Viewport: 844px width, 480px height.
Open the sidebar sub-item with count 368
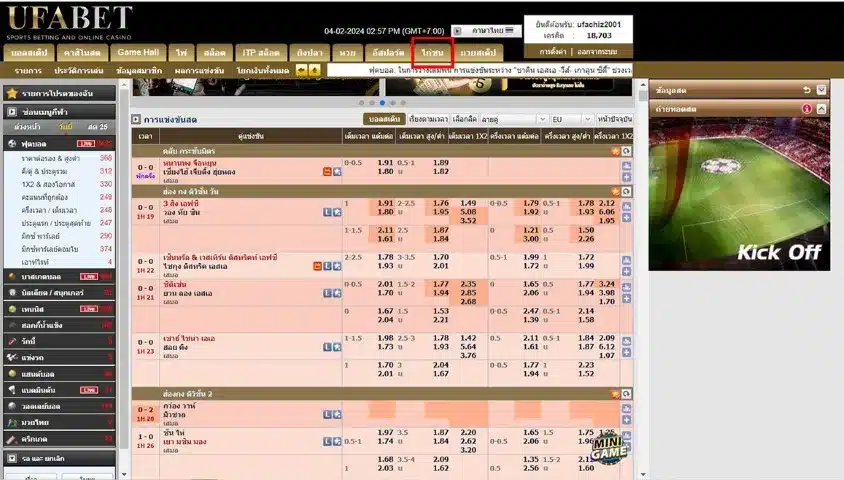tap(59, 158)
